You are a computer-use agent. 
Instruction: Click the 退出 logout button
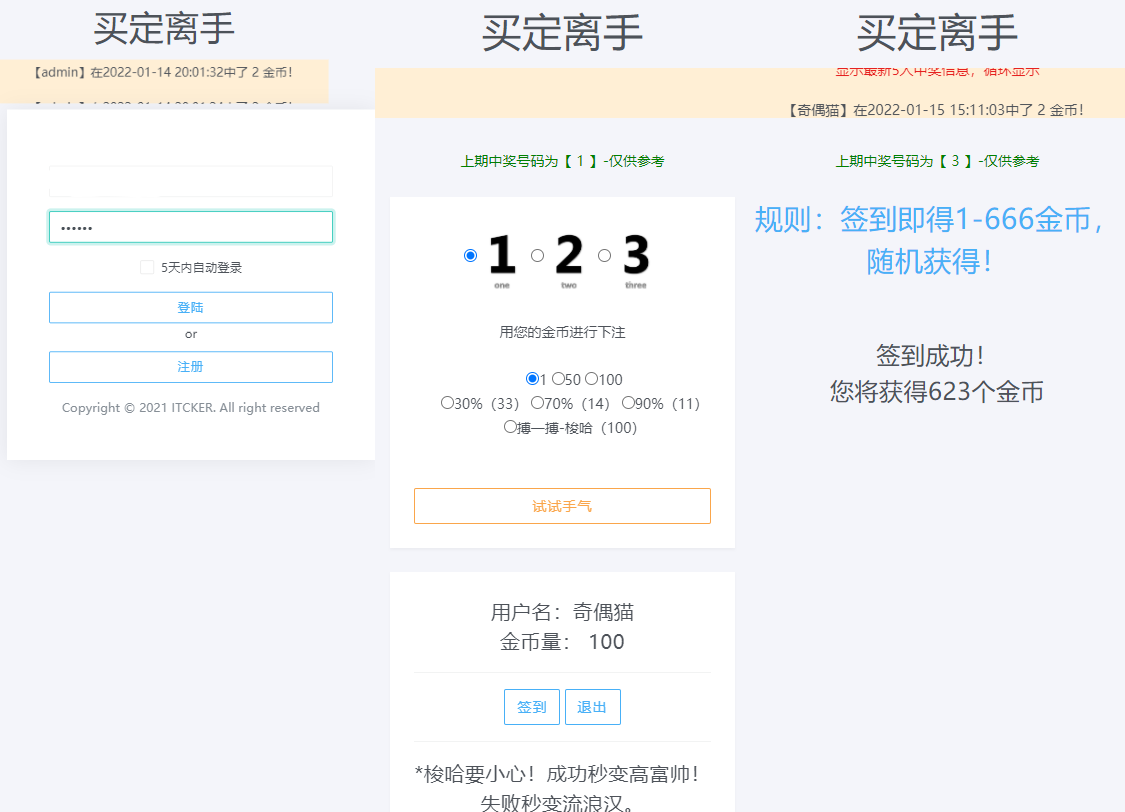[x=592, y=706]
